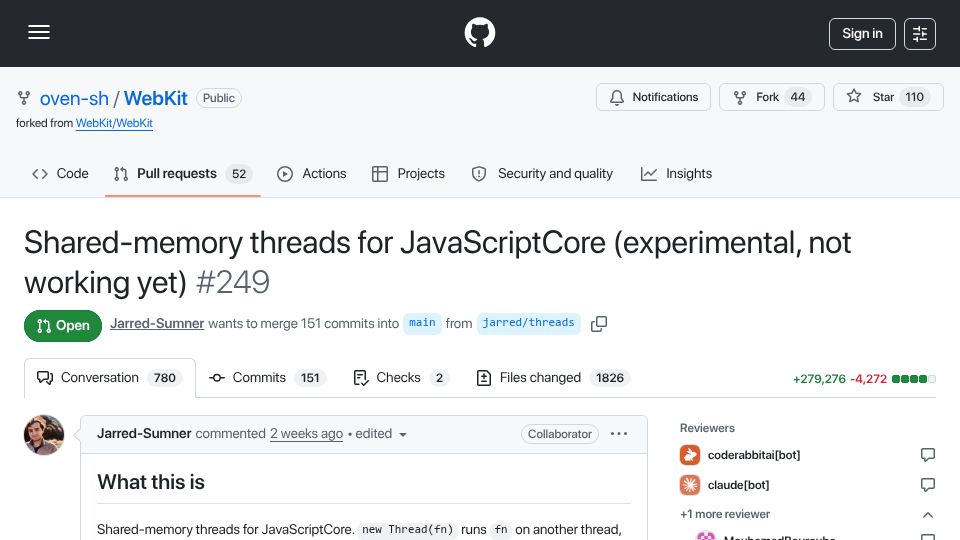Open coderabbitai[bot] reviewer link
The height and width of the screenshot is (540, 960).
(754, 455)
